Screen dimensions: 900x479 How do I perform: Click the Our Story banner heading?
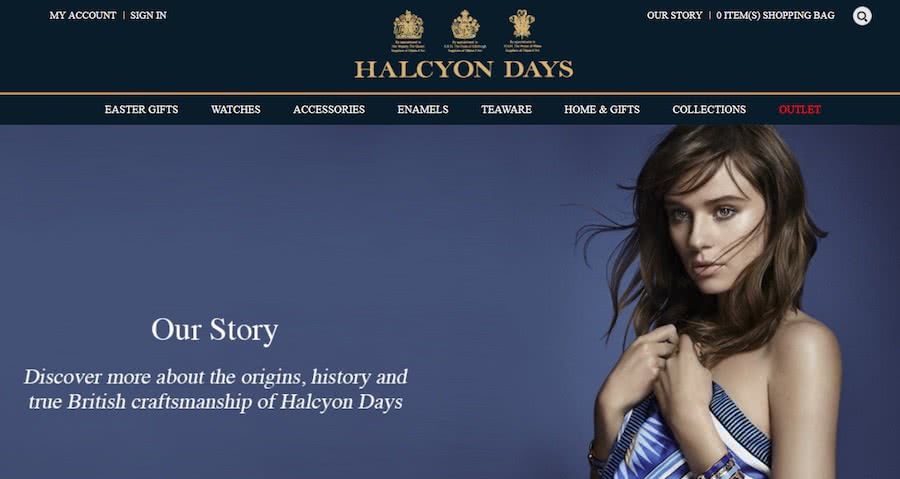pyautogui.click(x=215, y=330)
